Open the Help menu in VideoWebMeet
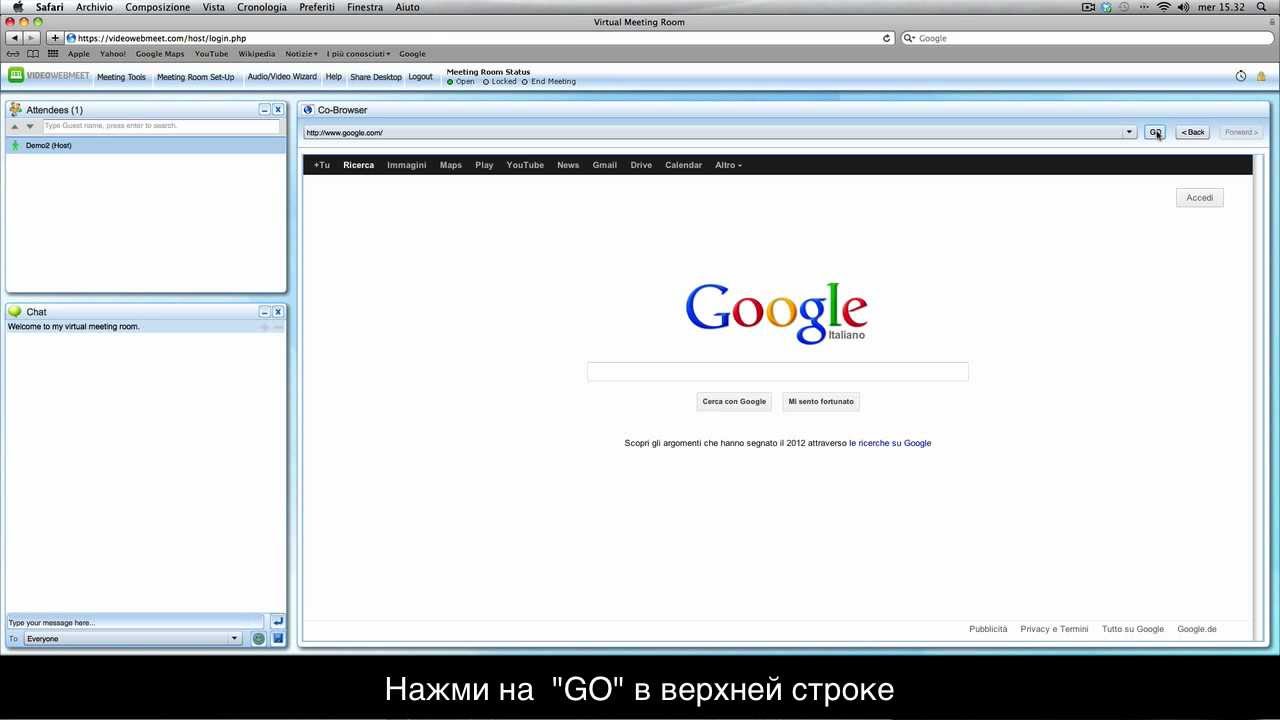Image resolution: width=1280 pixels, height=720 pixels. pyautogui.click(x=333, y=77)
